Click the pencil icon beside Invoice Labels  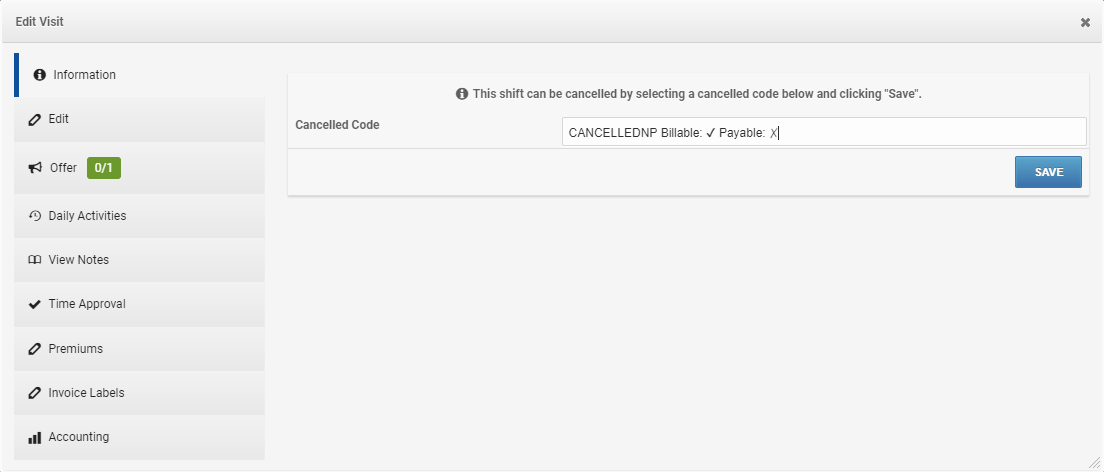pos(35,393)
